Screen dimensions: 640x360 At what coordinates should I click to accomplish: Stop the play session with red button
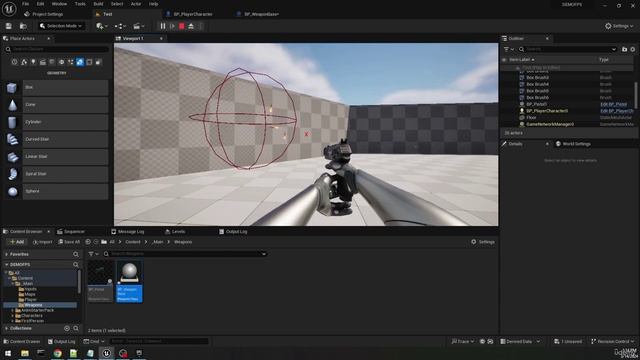click(182, 26)
